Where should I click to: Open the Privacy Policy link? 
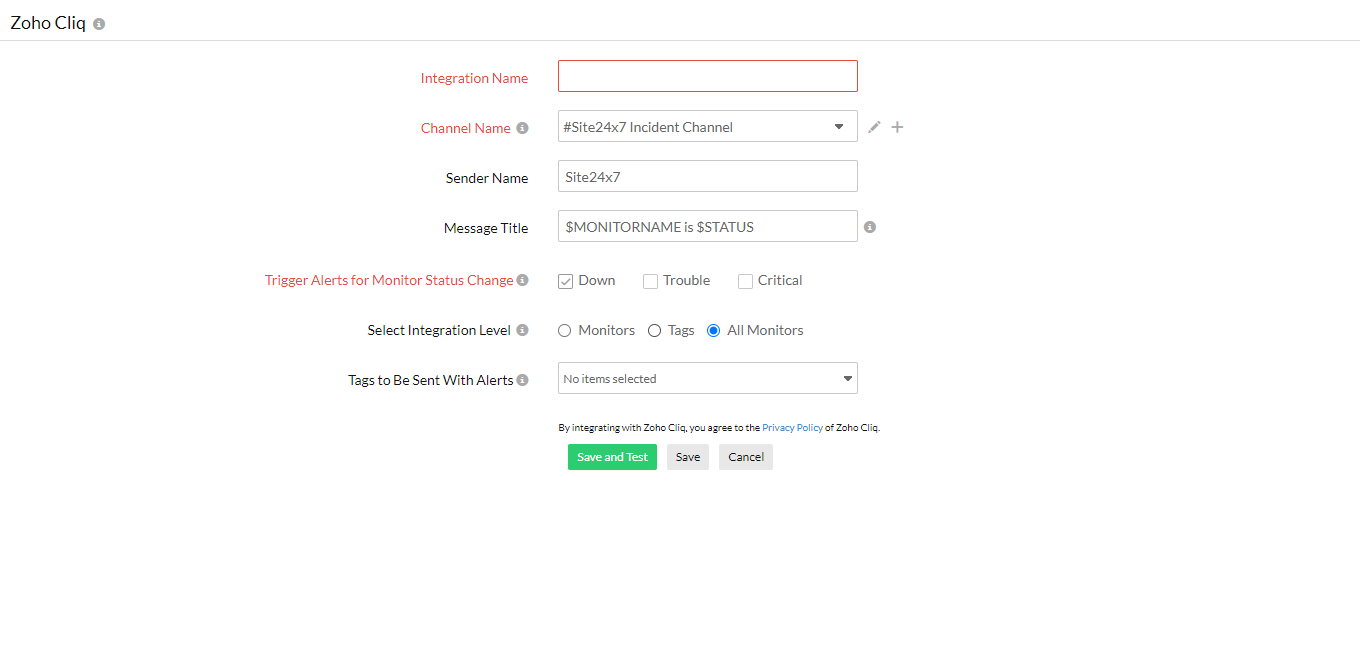click(792, 428)
